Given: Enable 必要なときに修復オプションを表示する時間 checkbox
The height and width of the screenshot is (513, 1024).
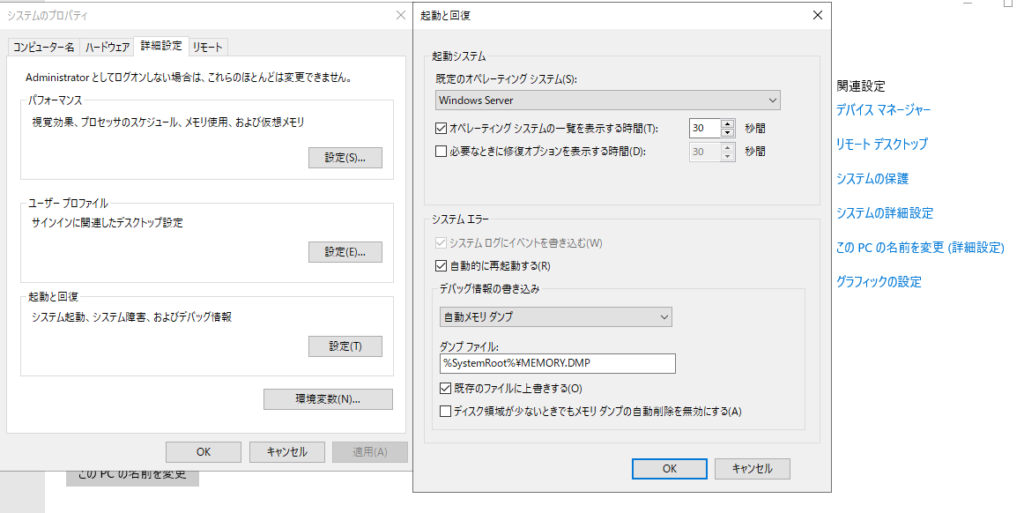Looking at the screenshot, I should pos(442,152).
